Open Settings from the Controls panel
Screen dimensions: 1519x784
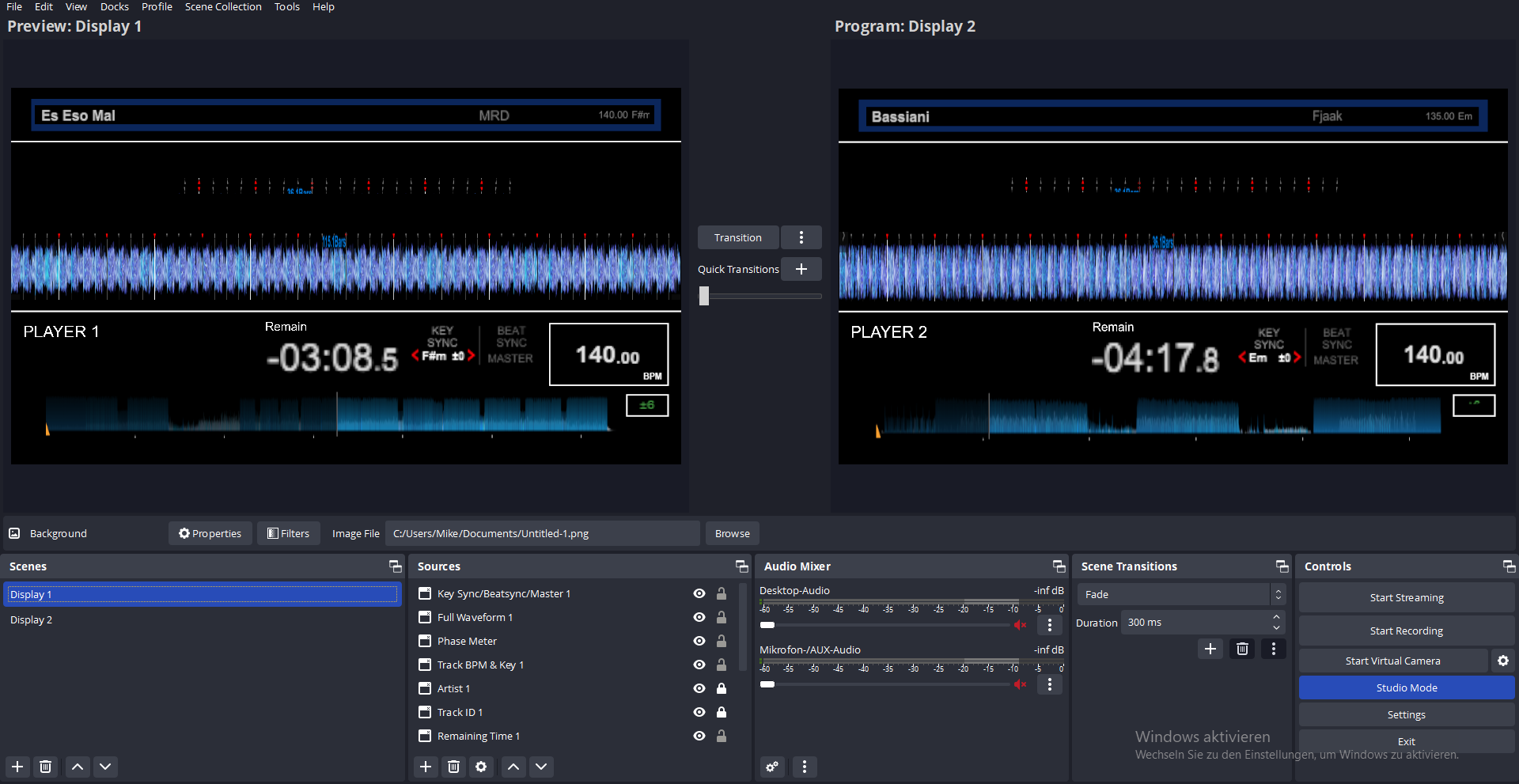[1407, 714]
